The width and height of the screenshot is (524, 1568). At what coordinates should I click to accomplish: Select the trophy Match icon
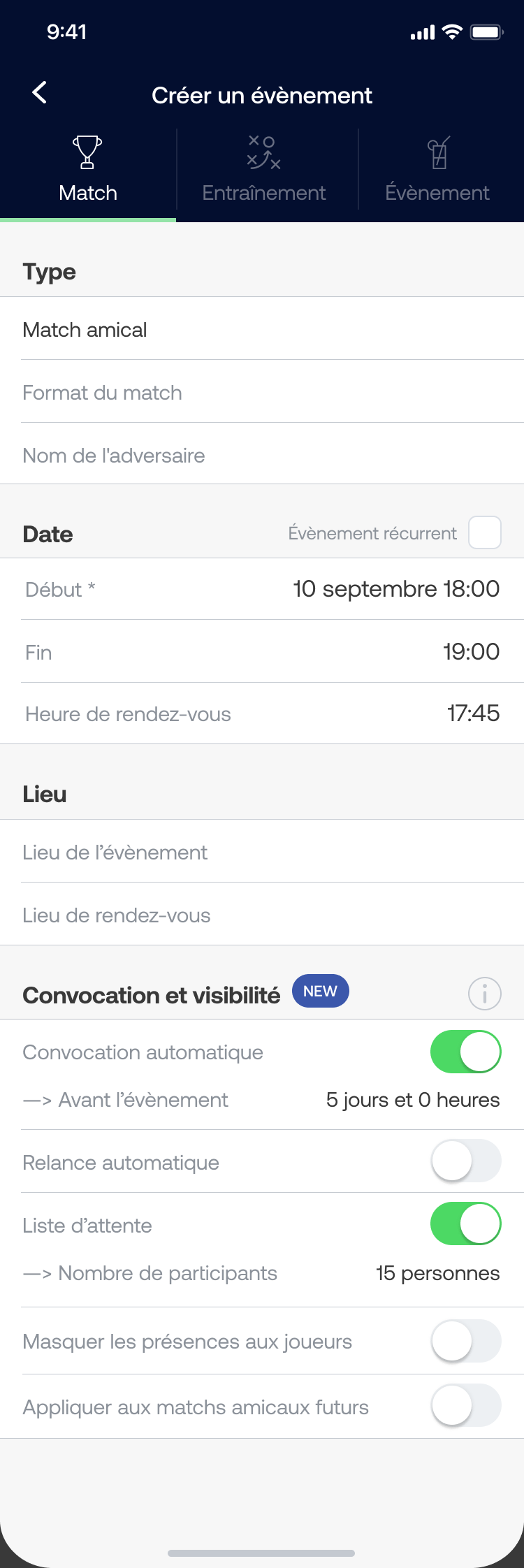click(87, 152)
